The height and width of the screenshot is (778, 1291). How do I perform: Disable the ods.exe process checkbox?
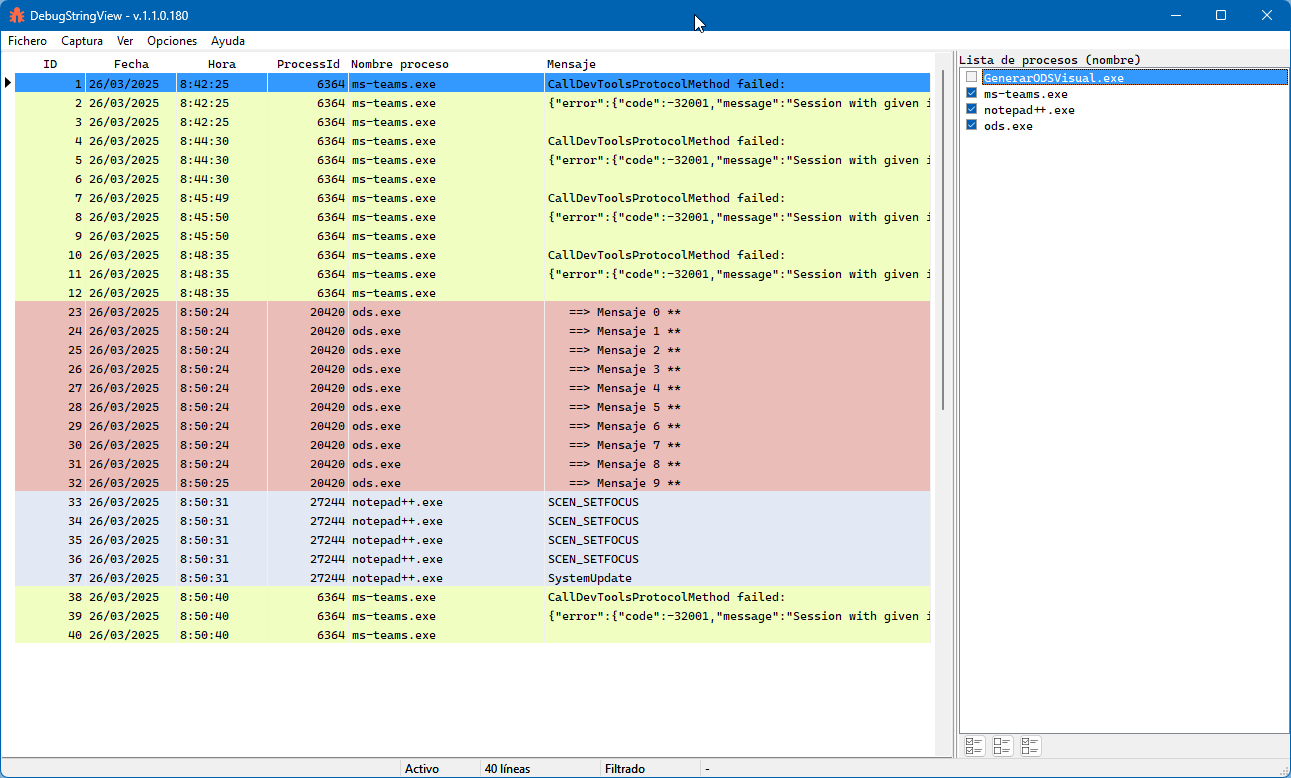972,126
